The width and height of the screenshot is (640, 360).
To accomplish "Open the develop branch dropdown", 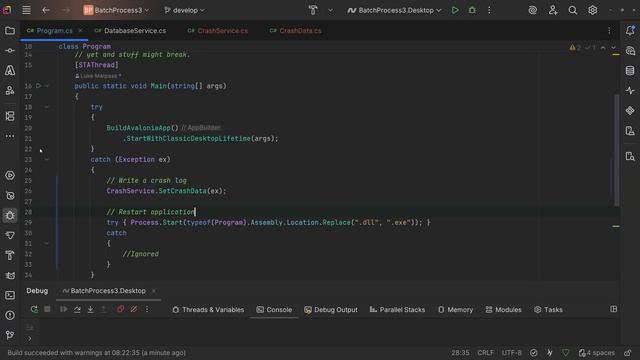I will (184, 10).
